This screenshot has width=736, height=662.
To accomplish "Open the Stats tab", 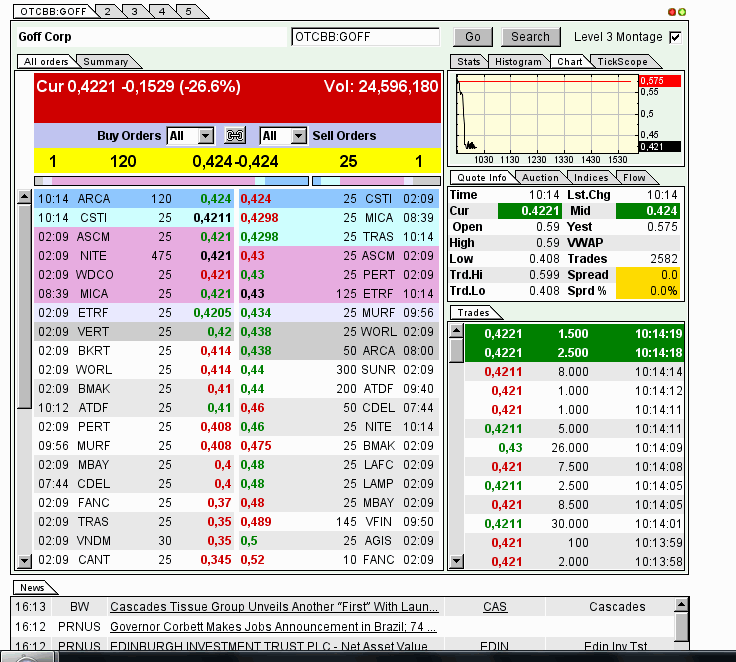I will 468,62.
